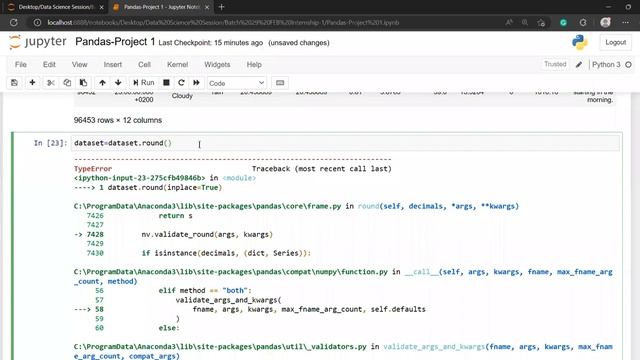
Task: Insert a cell below with the plus icon
Action: click(32, 83)
